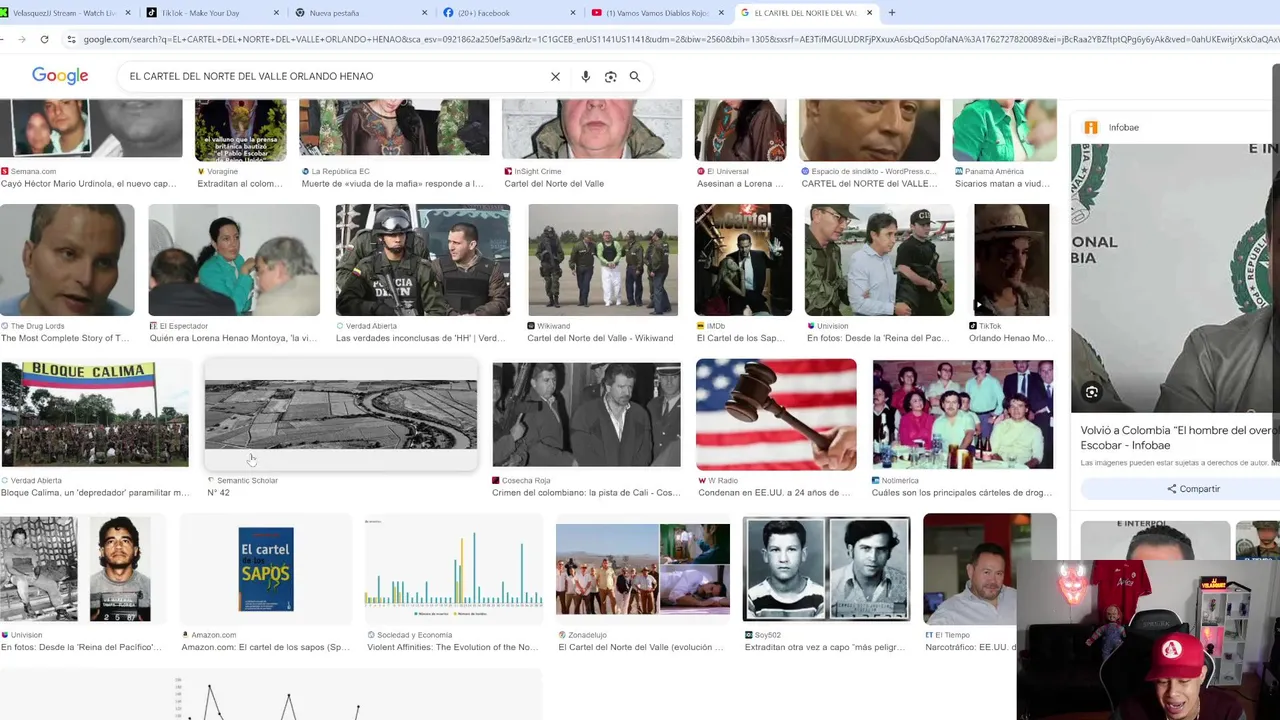Open Bloque Calima flag image thumbnail

click(95, 414)
